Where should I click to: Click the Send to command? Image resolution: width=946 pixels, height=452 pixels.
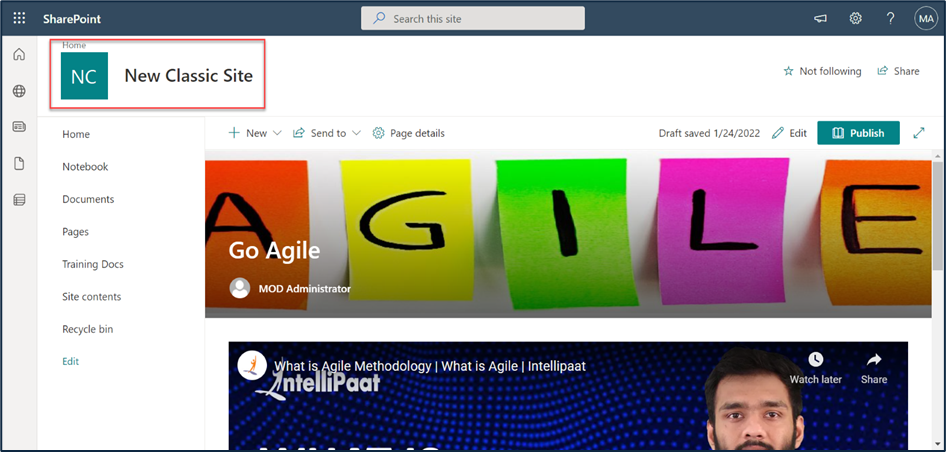point(320,133)
